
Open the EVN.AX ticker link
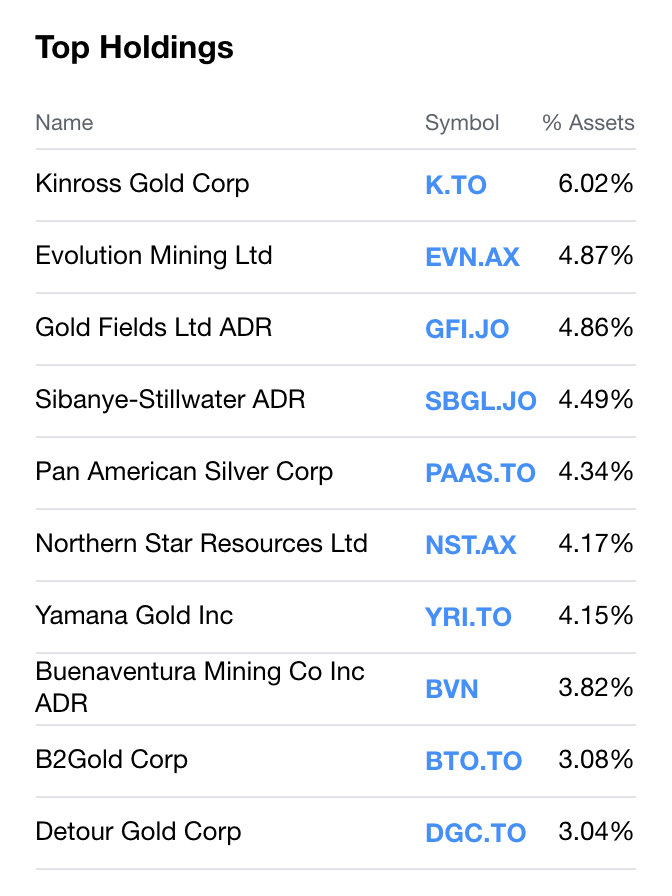472,257
